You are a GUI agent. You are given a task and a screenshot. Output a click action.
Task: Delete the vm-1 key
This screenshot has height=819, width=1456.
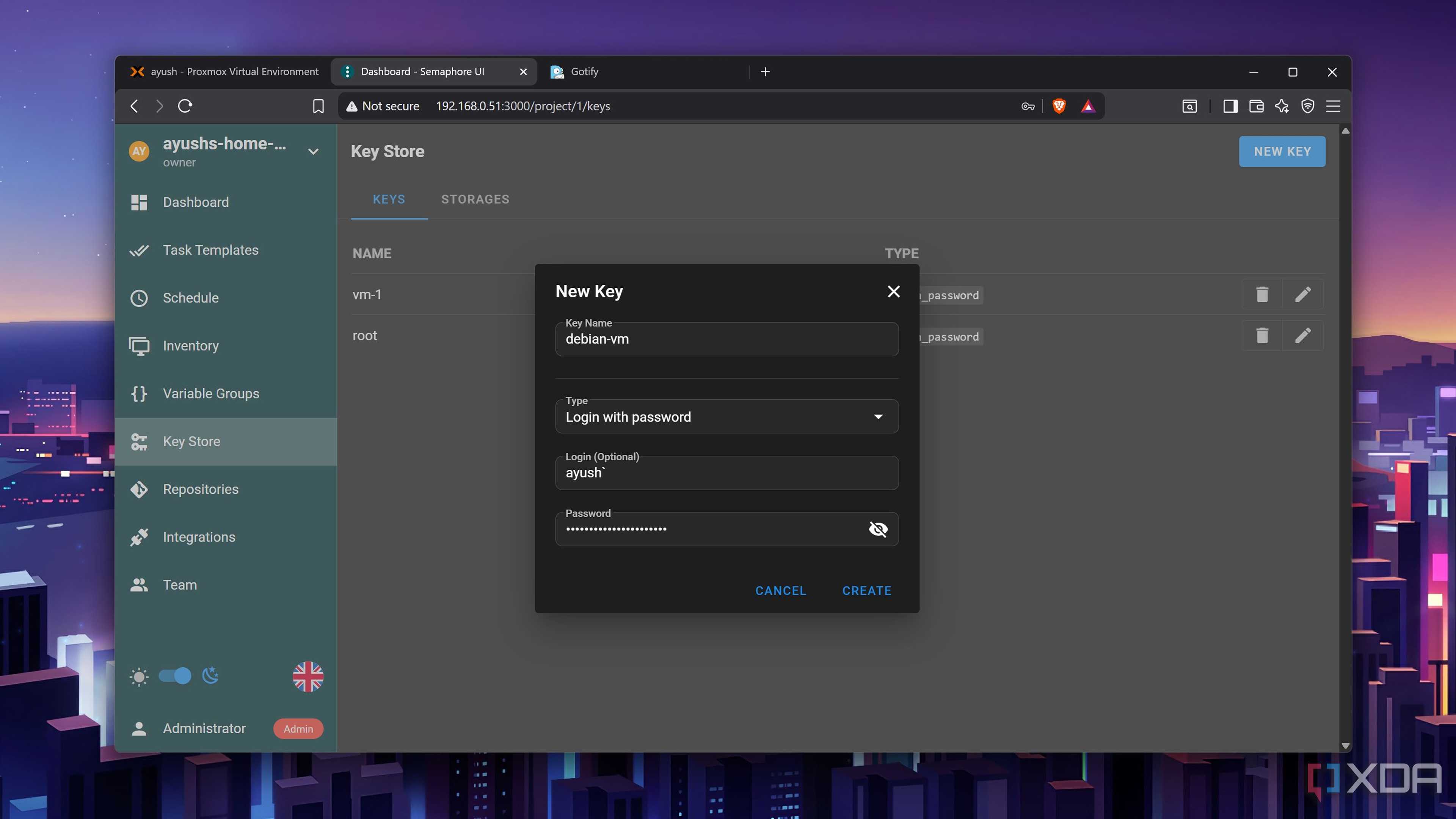tap(1262, 294)
